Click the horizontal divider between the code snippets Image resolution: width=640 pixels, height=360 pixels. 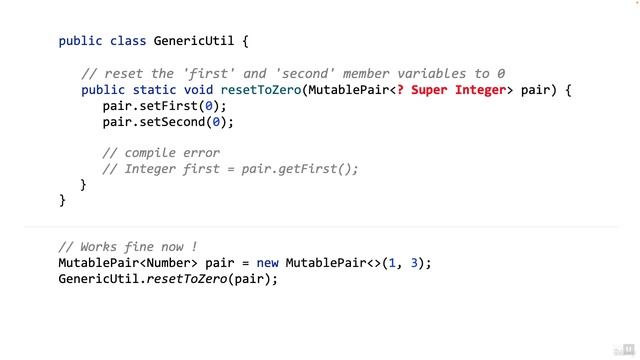(x=321, y=226)
